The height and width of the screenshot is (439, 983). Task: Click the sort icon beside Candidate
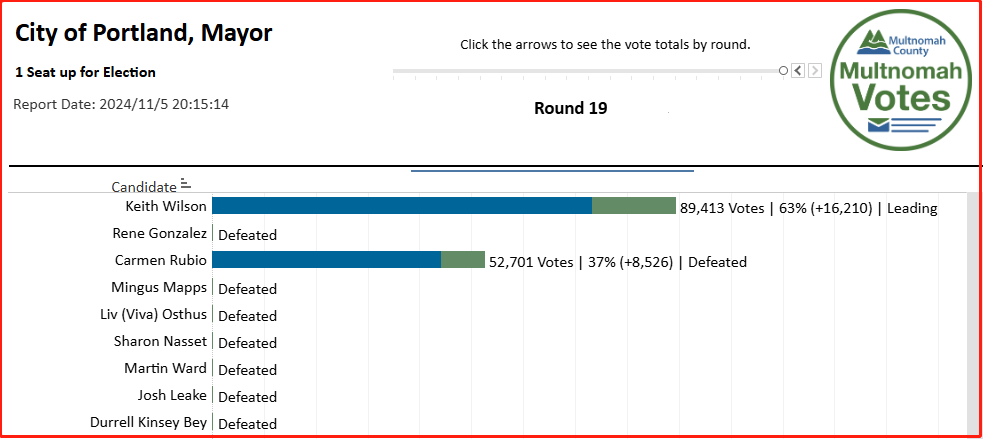pos(185,184)
